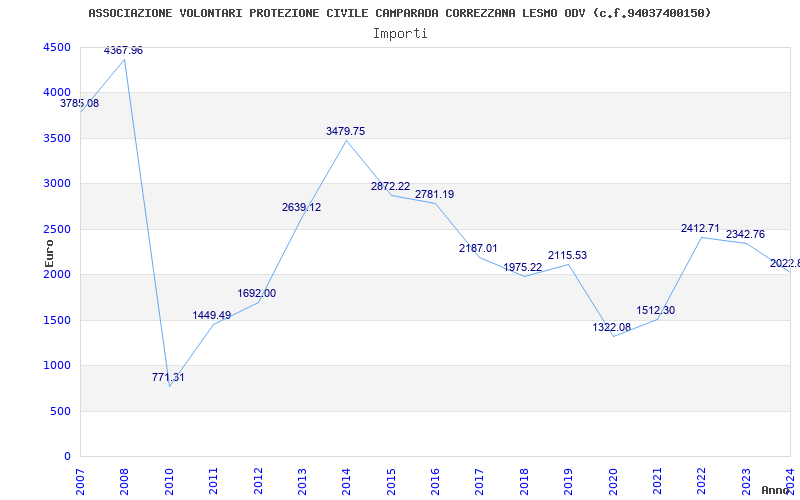The height and width of the screenshot is (500, 800).
Task: Click the 2013 x-axis year label
Action: coord(302,481)
